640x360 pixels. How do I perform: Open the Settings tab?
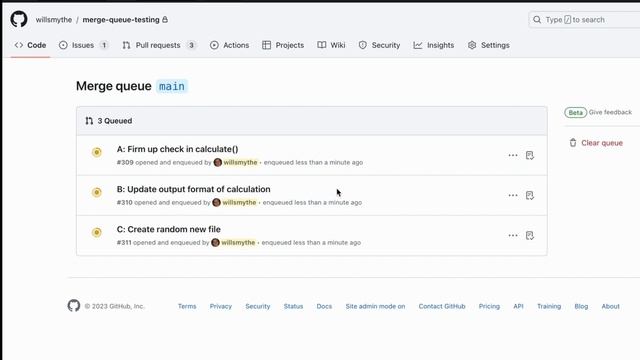(489, 45)
